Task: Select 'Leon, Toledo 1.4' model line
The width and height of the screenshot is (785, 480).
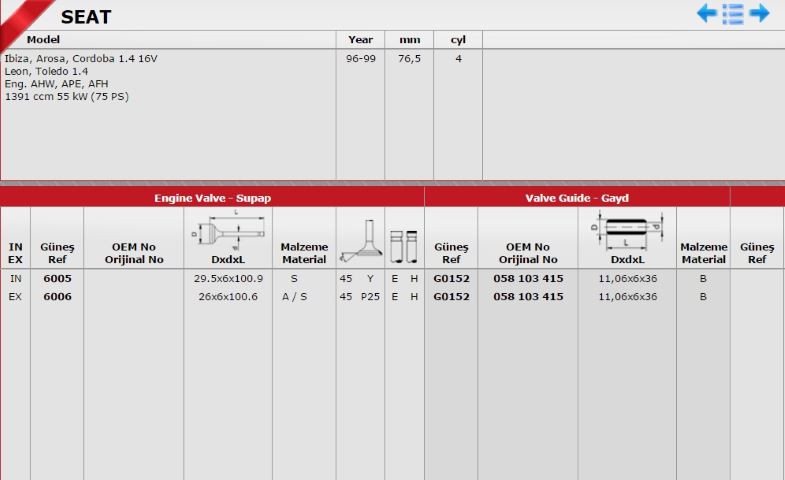Action: (x=47, y=71)
